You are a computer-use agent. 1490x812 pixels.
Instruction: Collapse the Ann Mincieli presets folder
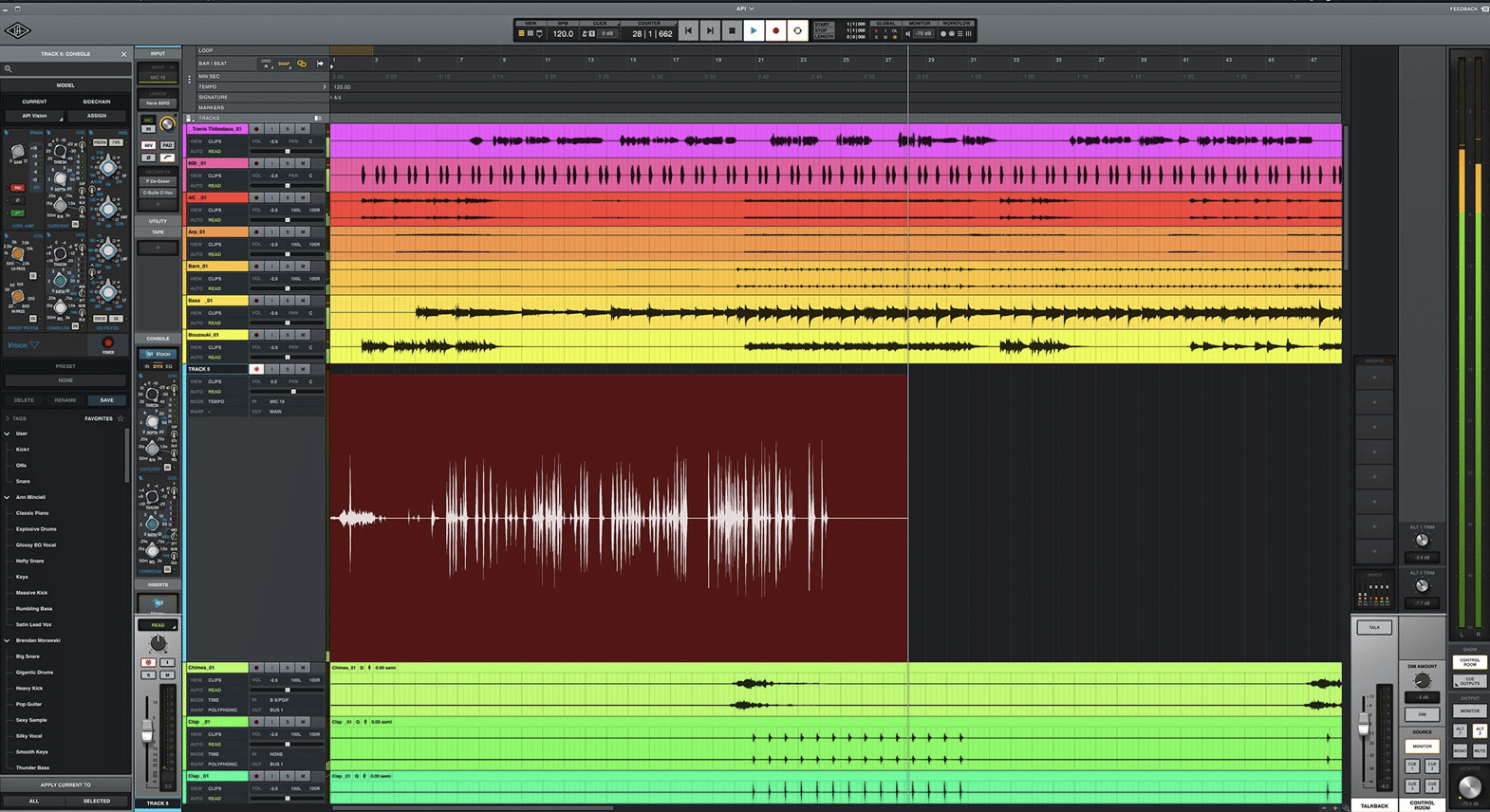click(x=8, y=497)
